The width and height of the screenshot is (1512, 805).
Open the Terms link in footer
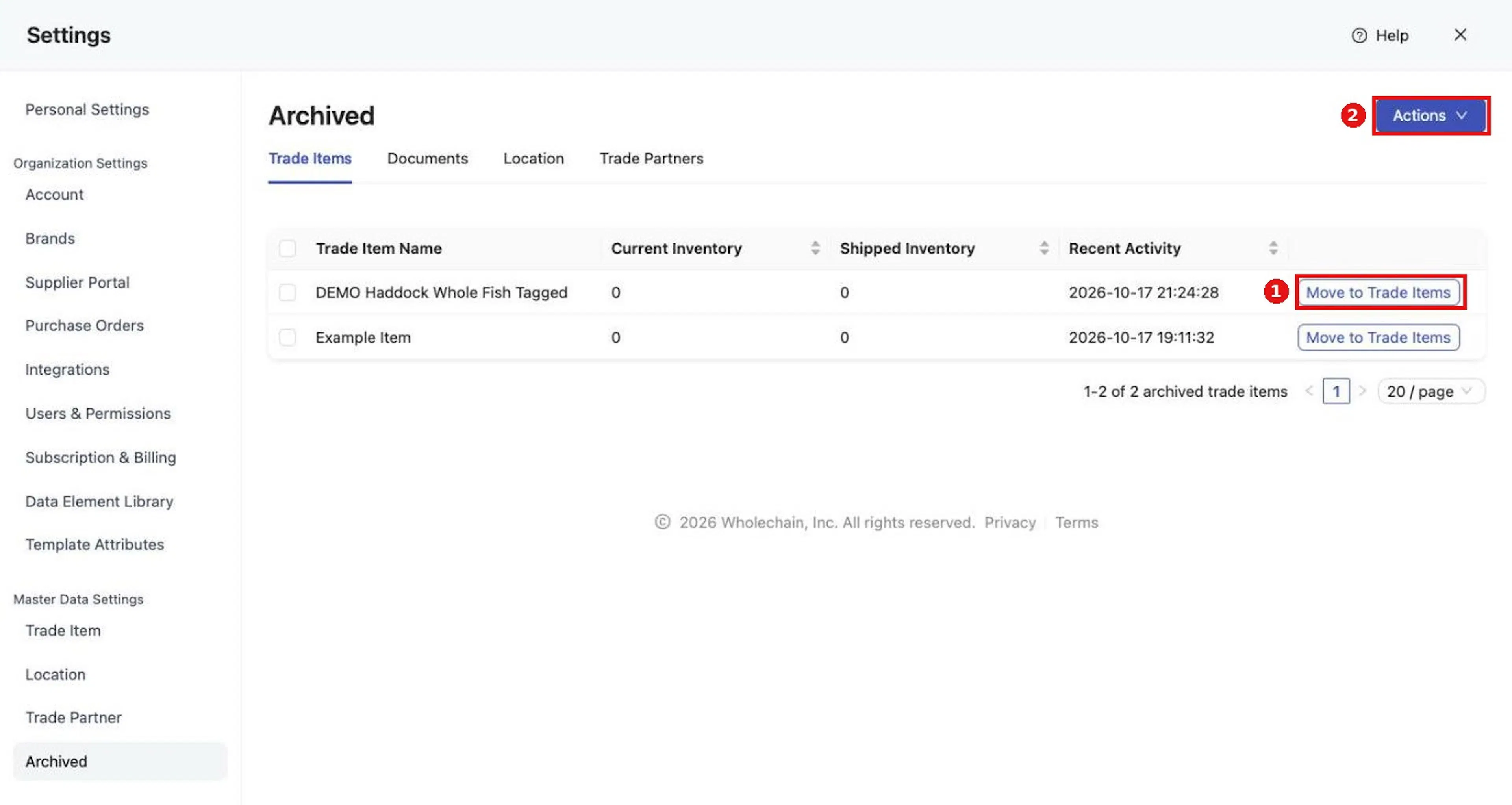[1077, 523]
